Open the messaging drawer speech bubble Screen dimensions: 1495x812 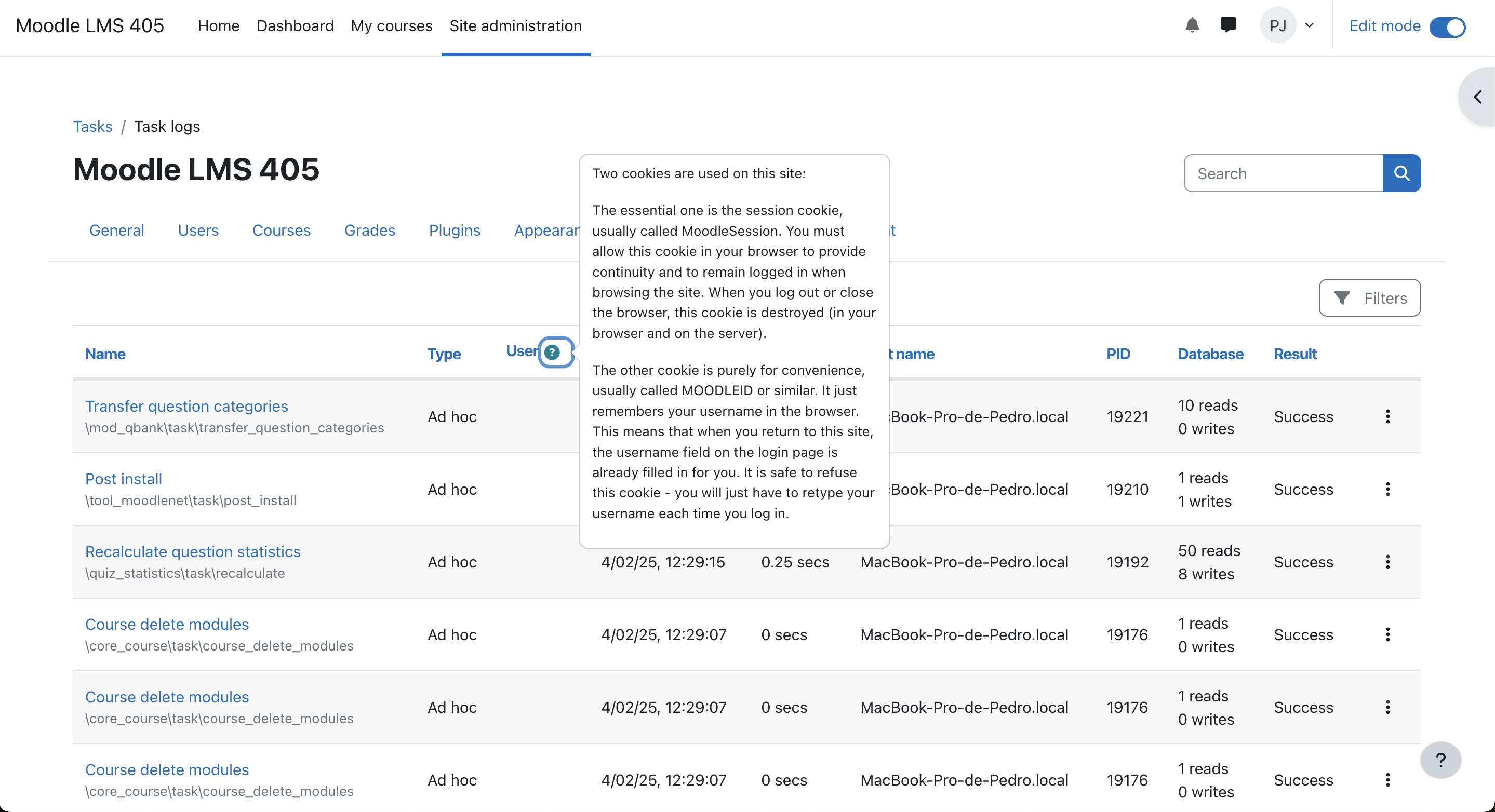(1228, 25)
